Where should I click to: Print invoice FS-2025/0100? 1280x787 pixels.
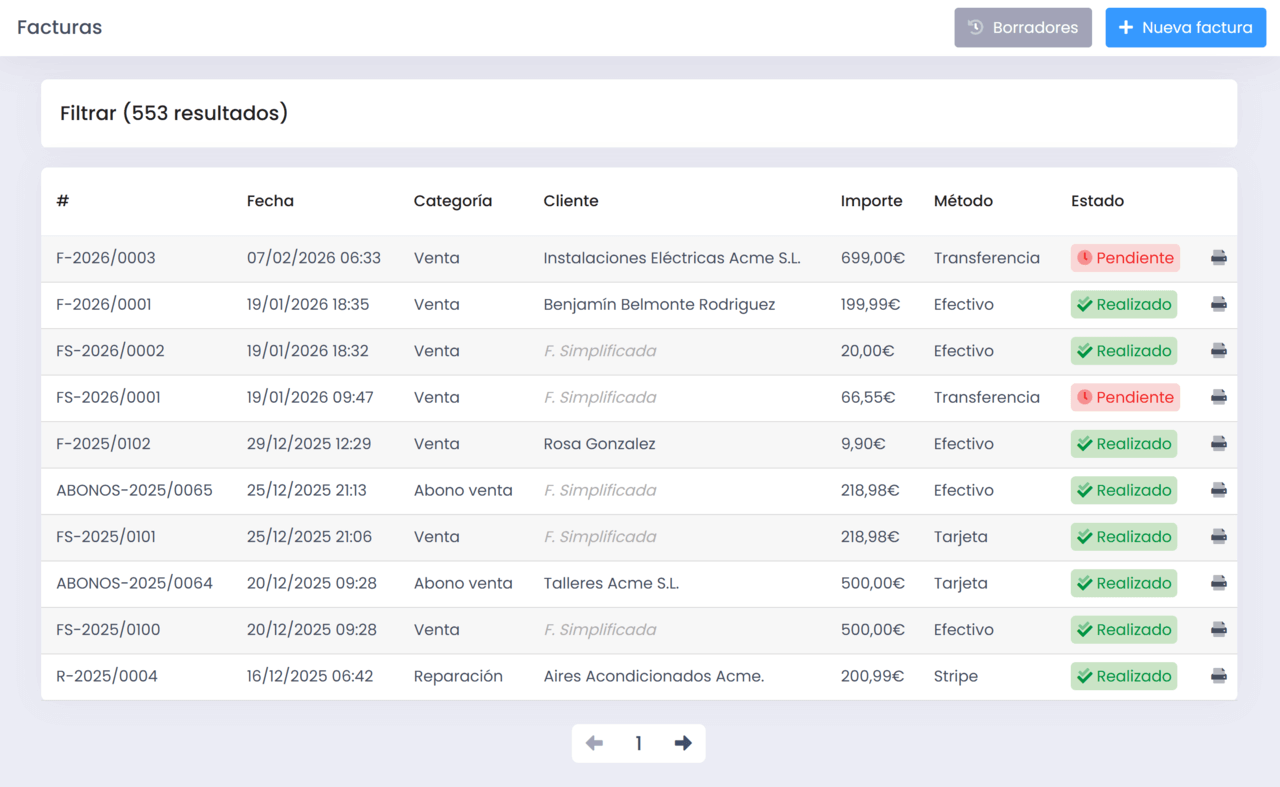(1218, 630)
